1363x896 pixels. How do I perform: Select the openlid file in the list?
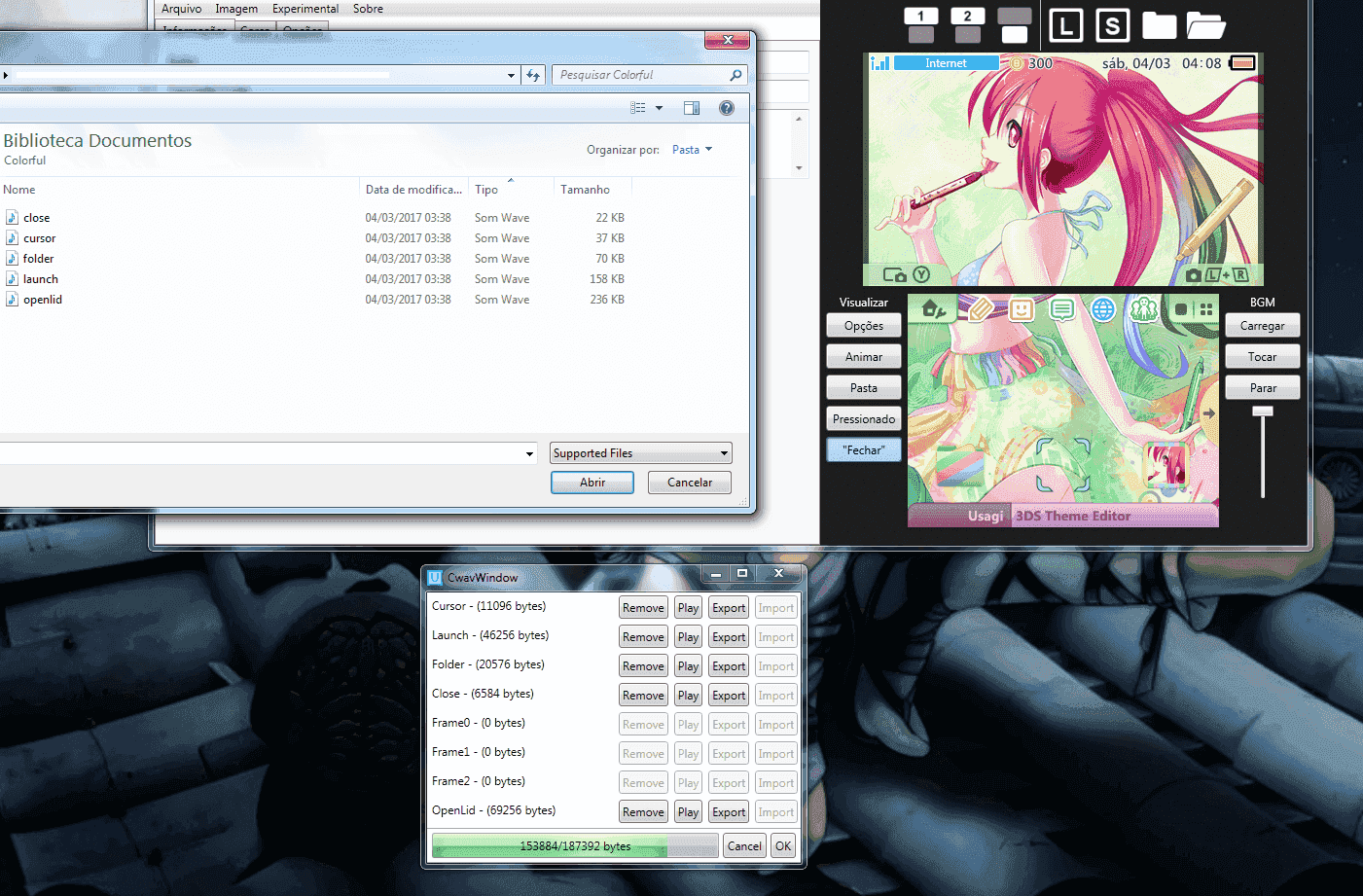point(43,300)
